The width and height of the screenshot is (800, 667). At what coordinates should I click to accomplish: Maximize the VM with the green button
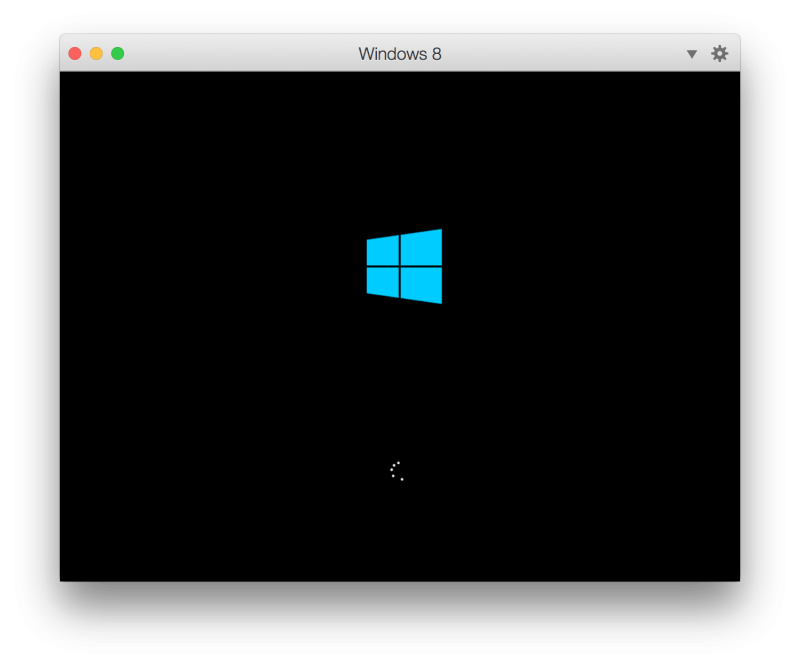tap(118, 54)
